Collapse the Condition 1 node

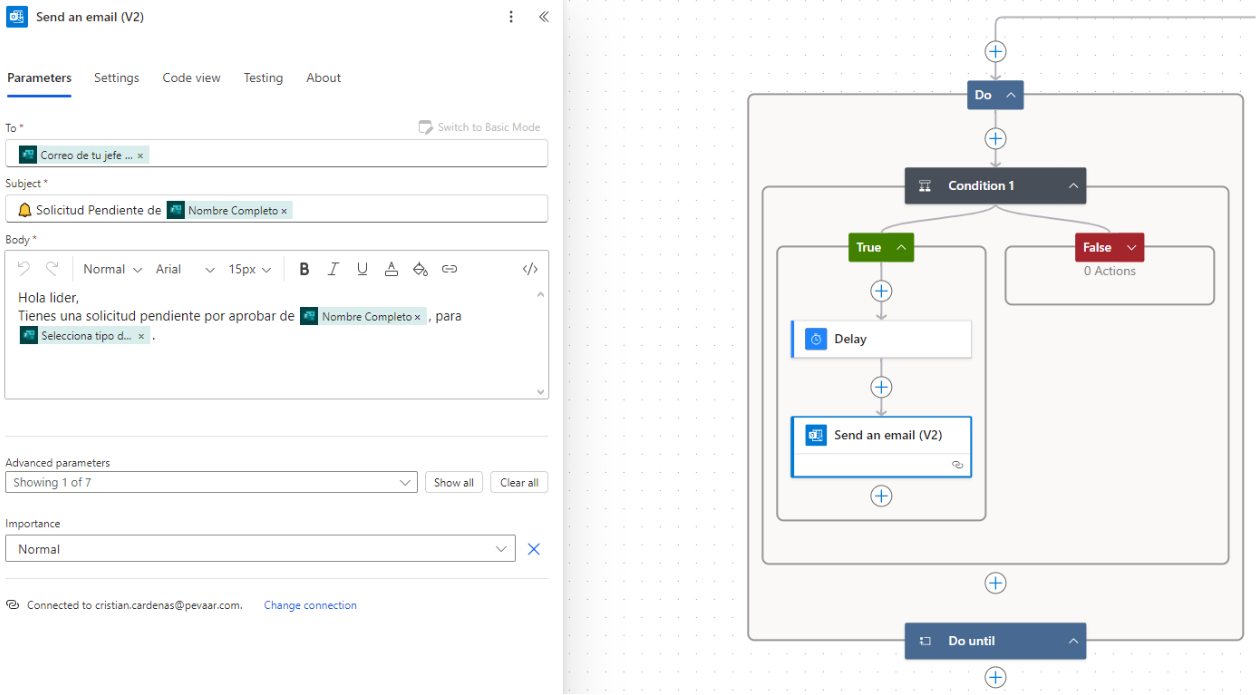click(1072, 186)
